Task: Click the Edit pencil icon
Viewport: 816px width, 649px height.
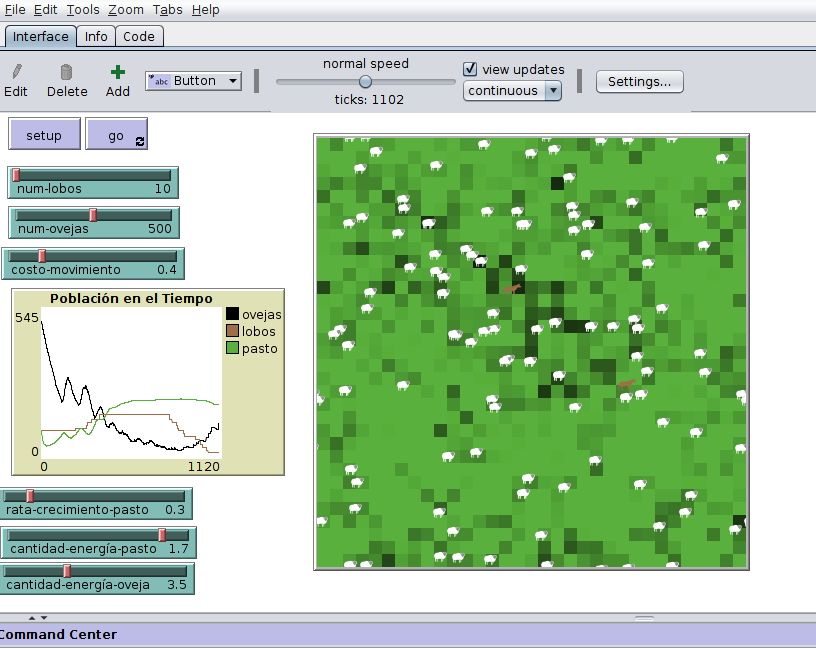Action: pyautogui.click(x=16, y=72)
